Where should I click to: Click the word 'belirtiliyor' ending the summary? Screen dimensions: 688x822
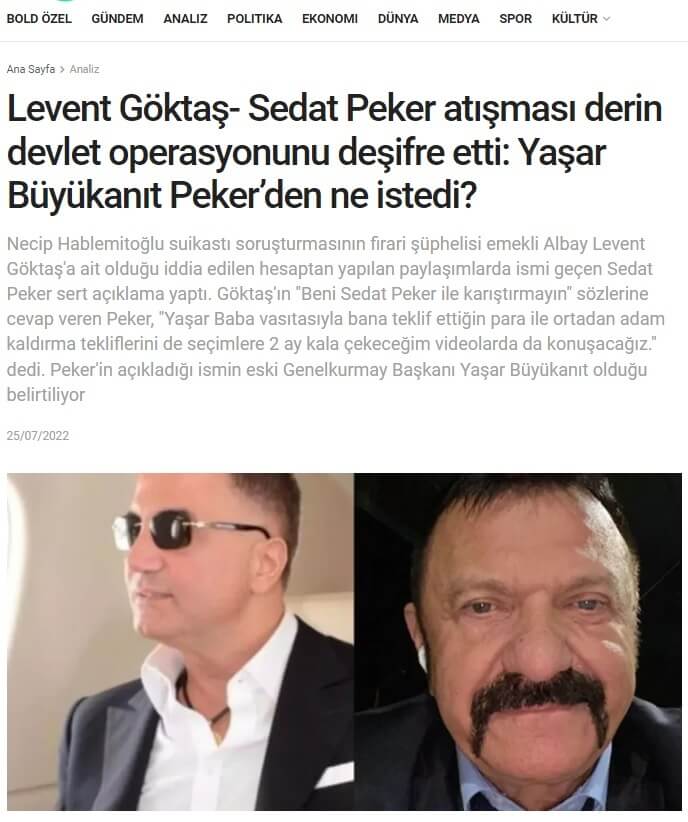pos(46,395)
